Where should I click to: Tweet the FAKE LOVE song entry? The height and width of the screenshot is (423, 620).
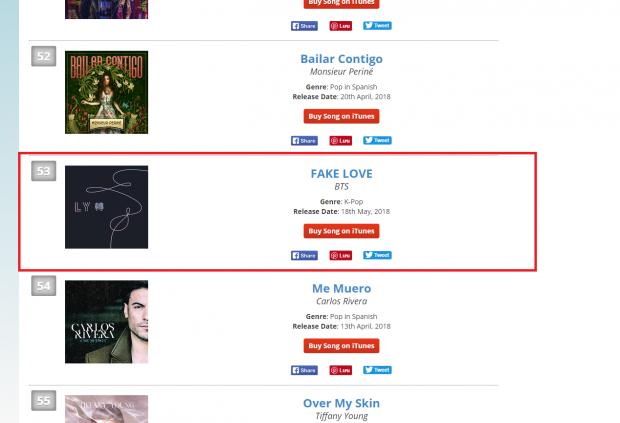tap(377, 255)
